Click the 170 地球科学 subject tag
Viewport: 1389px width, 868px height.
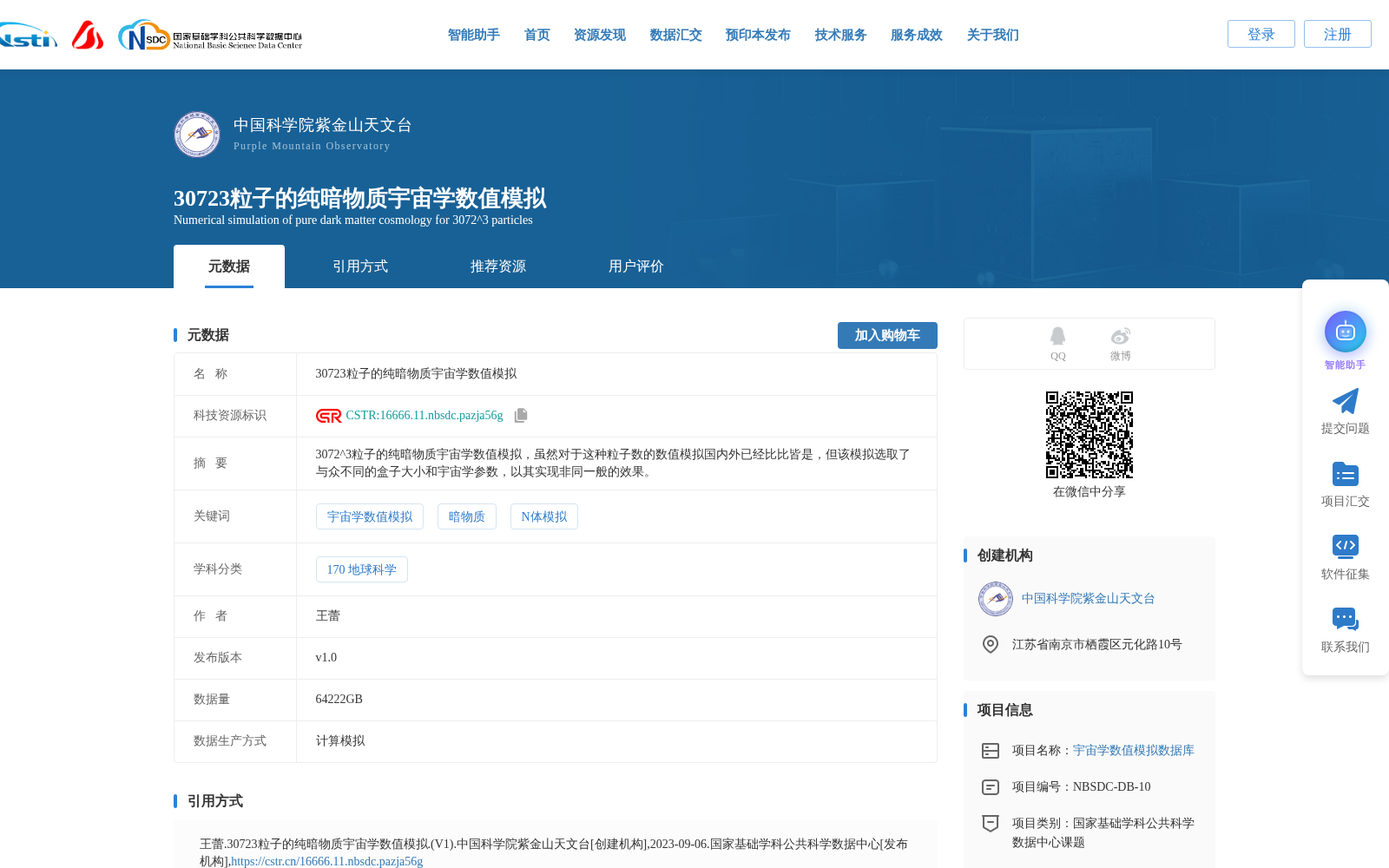click(362, 569)
